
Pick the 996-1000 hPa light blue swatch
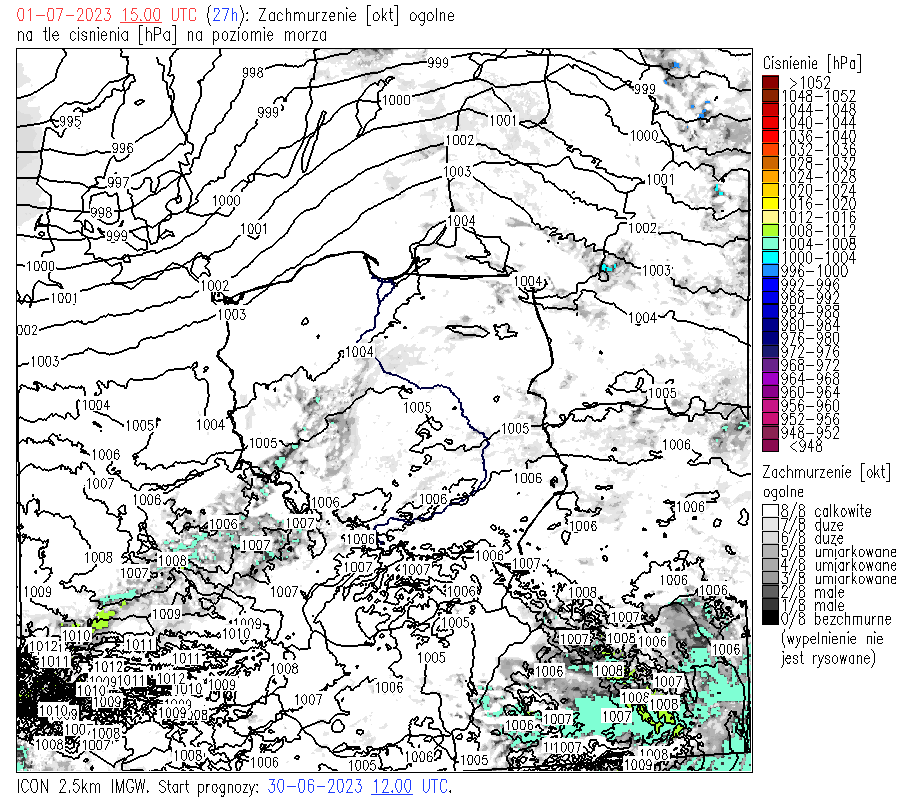click(770, 271)
